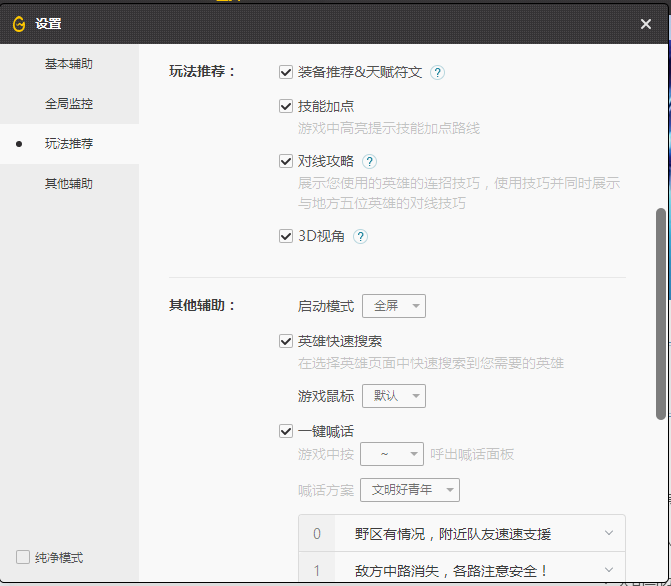The height and width of the screenshot is (586, 671).
Task: Click the yellow G logo in title bar
Action: pyautogui.click(x=19, y=24)
